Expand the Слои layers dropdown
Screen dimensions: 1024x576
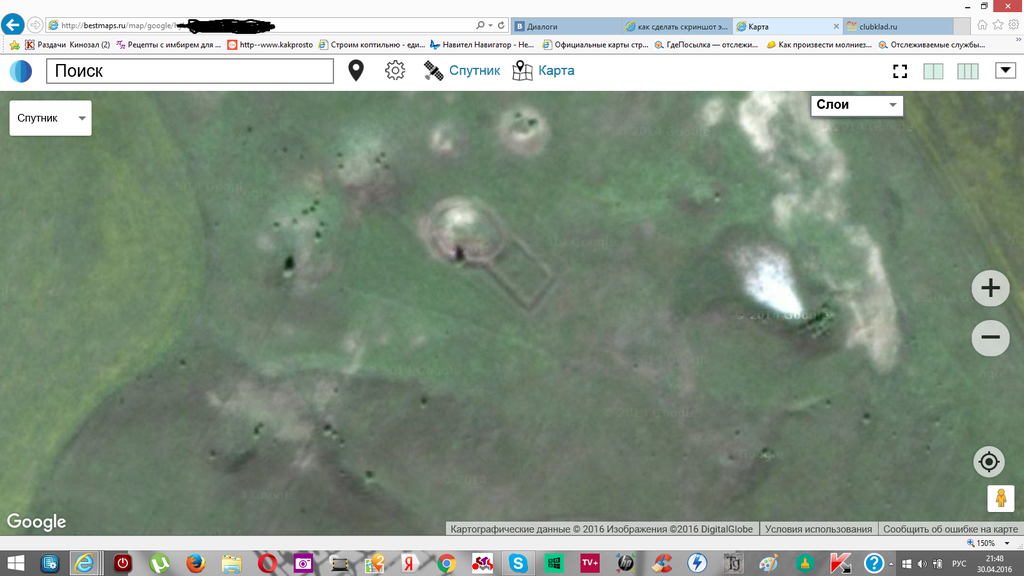point(857,105)
